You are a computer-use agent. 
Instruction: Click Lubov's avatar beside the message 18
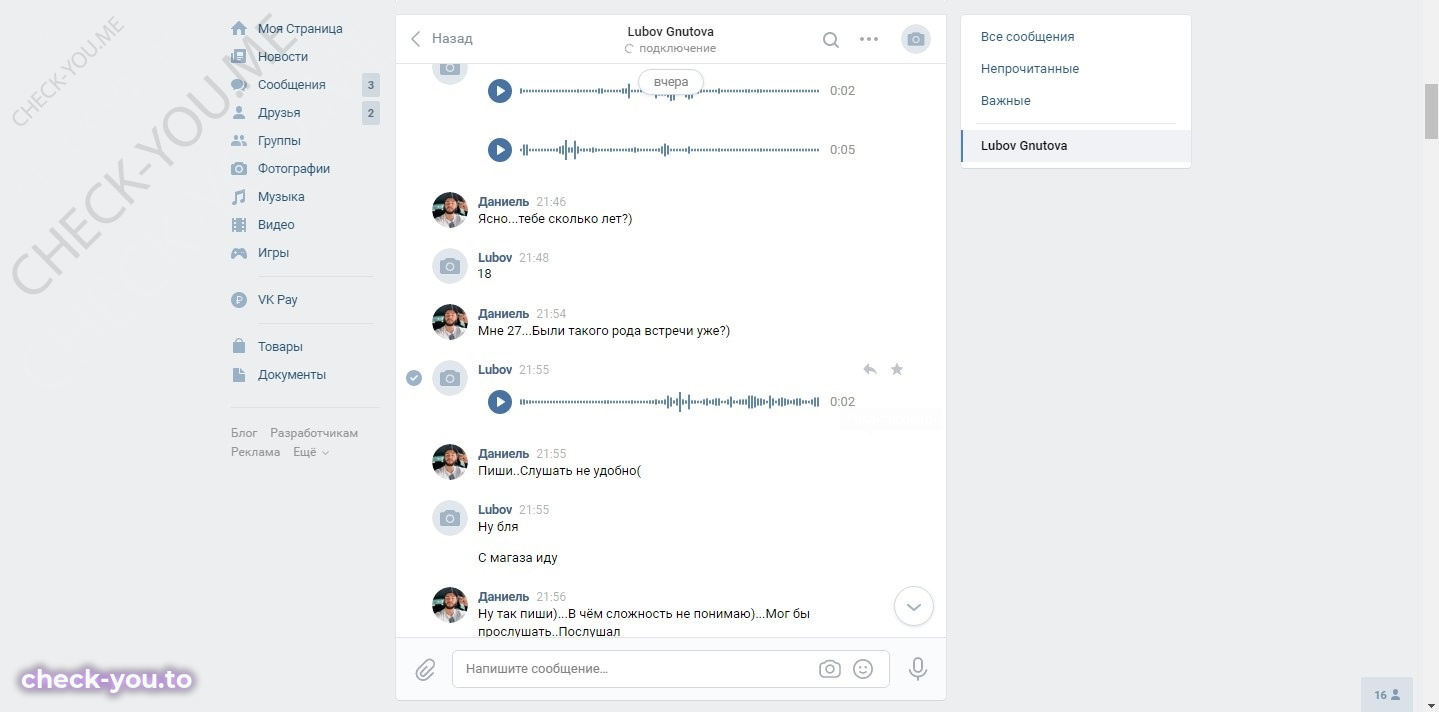[450, 266]
